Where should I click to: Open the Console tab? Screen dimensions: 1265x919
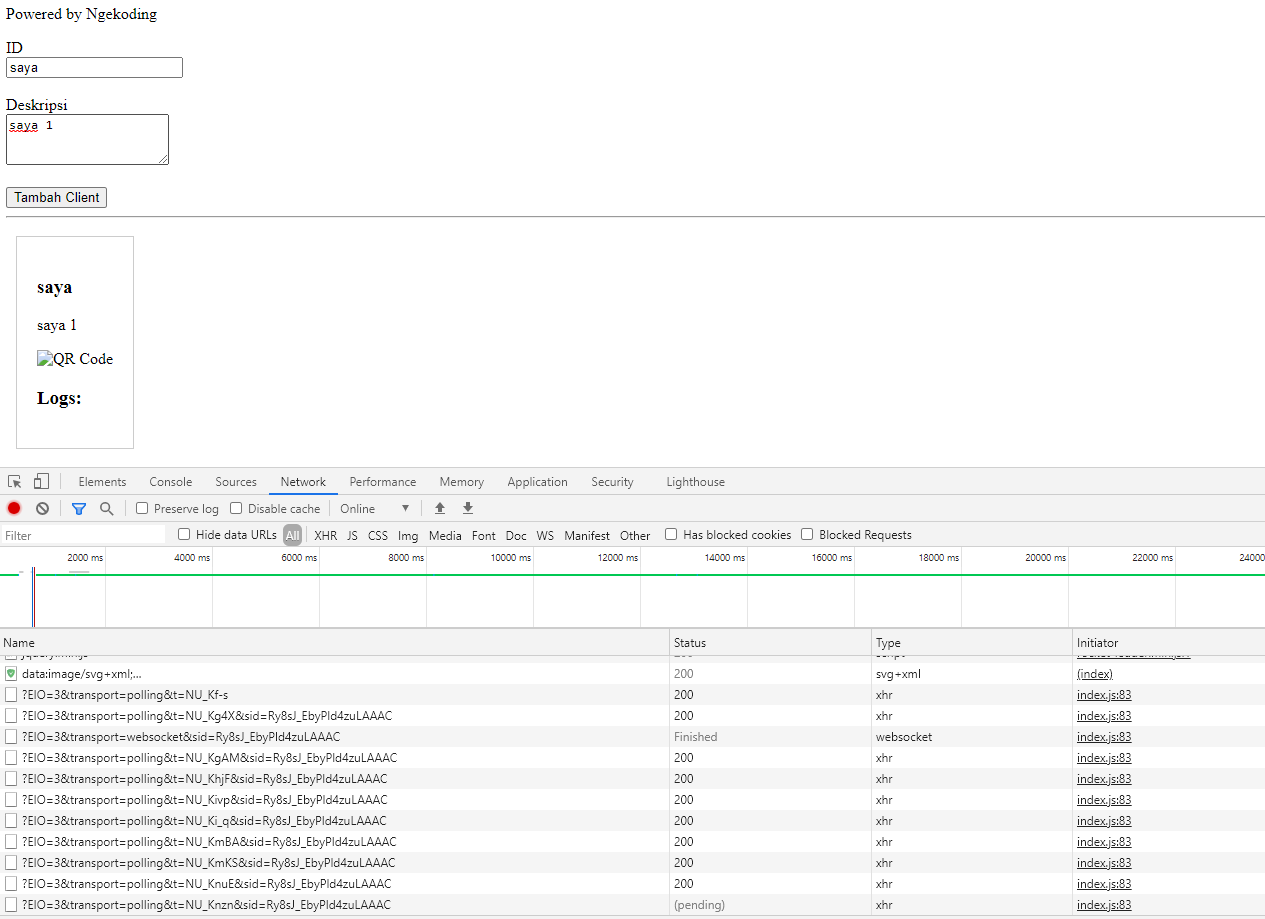(171, 482)
